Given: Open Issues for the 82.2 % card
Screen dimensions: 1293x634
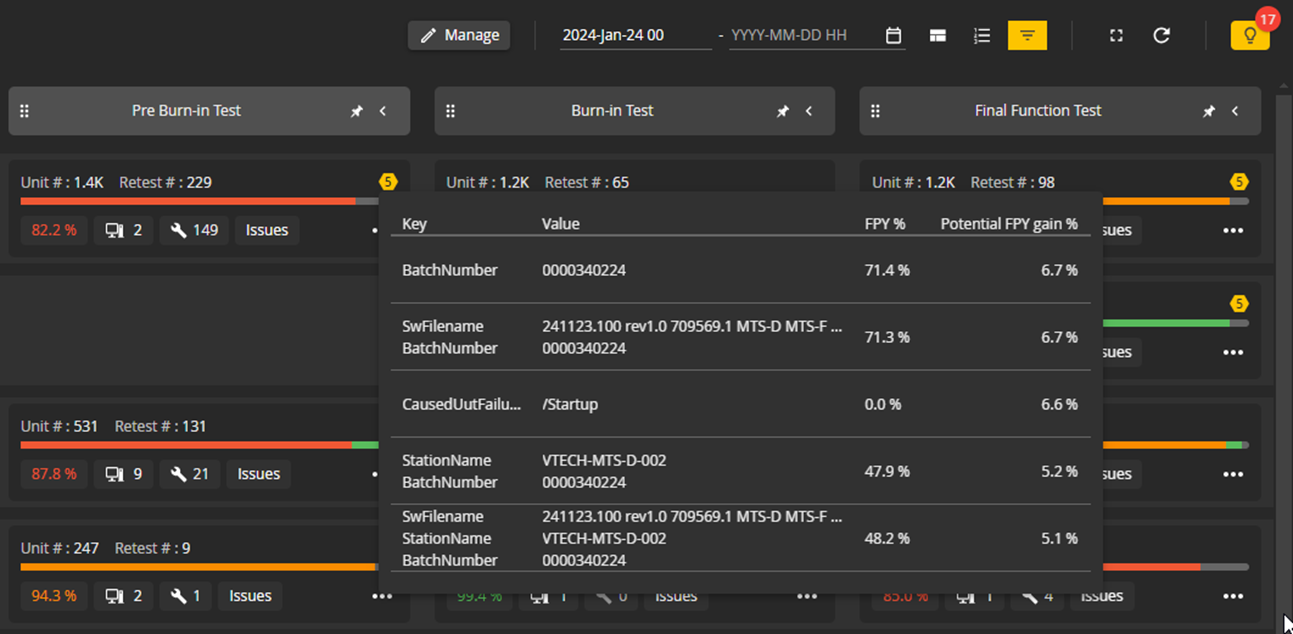Looking at the screenshot, I should (x=267, y=230).
